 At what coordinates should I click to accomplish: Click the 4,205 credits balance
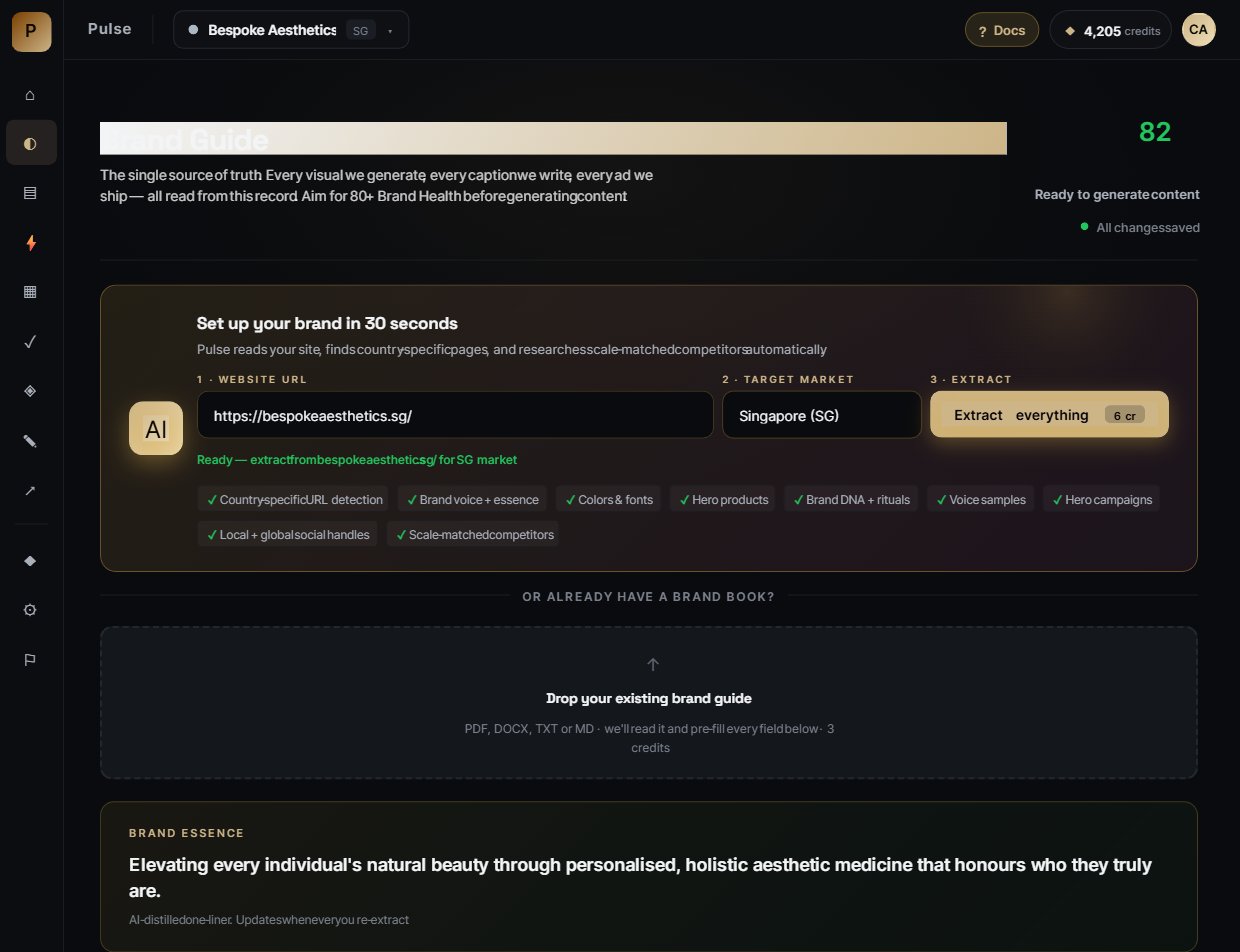1111,30
